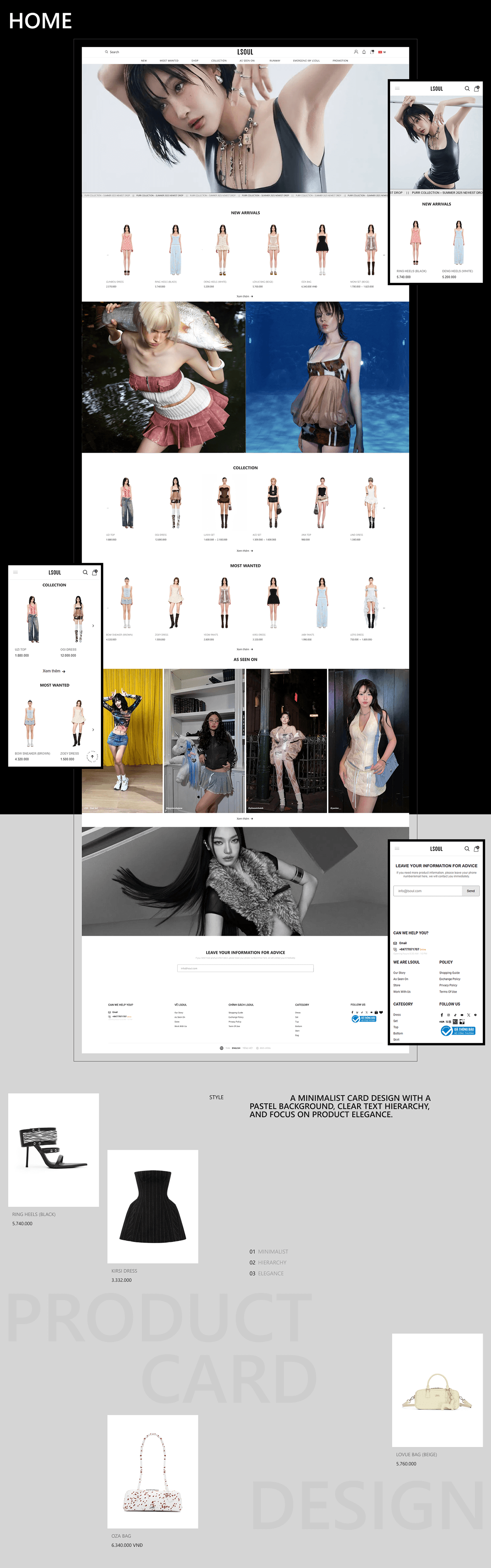
Task: Click Email icon under Can We Help You mobile
Action: pyautogui.click(x=395, y=943)
